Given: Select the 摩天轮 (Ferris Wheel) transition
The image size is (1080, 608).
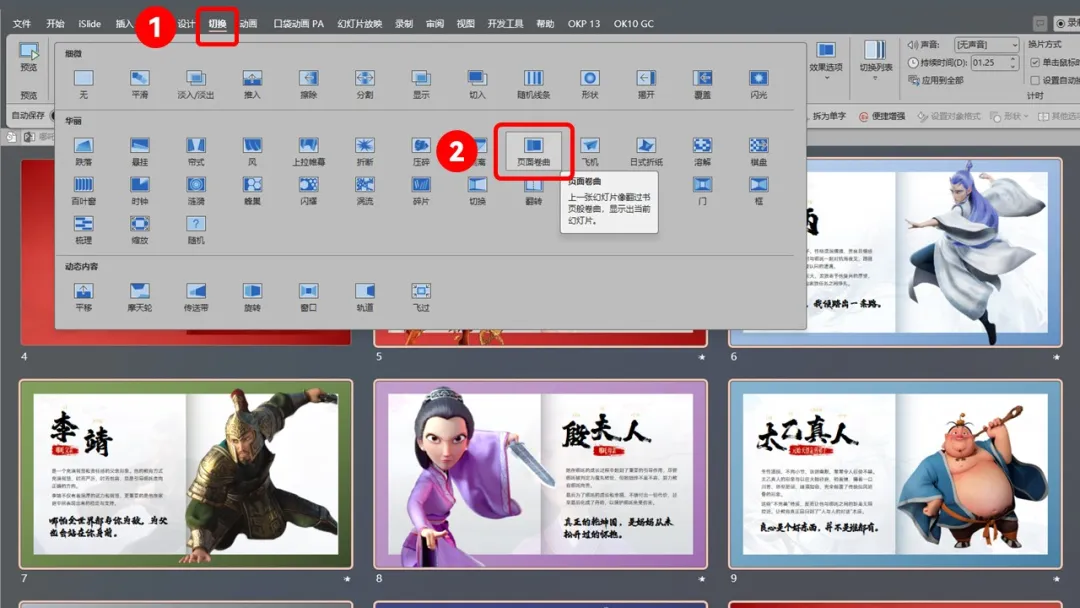Looking at the screenshot, I should (x=140, y=297).
